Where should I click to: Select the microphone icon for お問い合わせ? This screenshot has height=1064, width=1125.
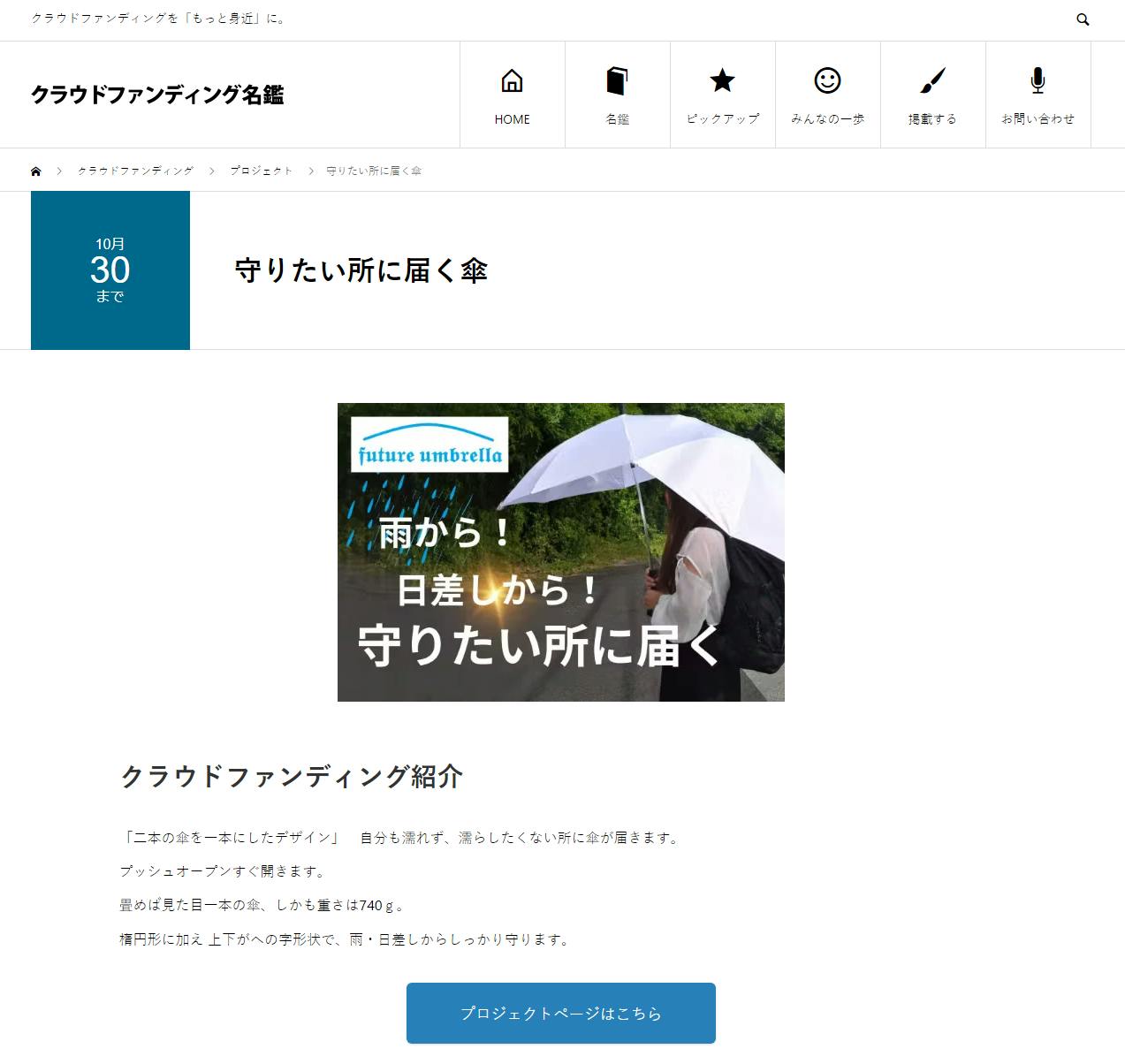click(x=1038, y=81)
